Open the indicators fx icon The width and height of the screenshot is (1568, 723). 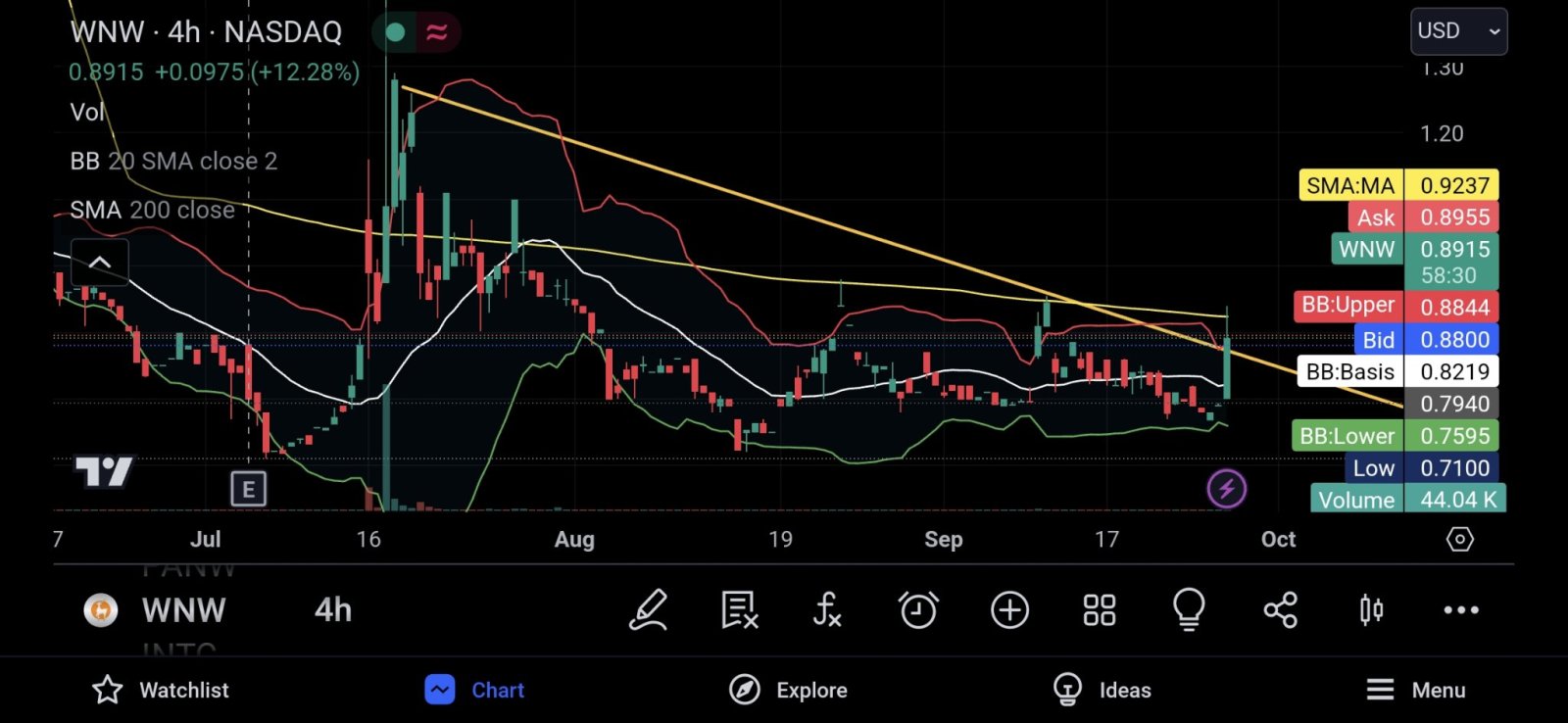coord(827,609)
